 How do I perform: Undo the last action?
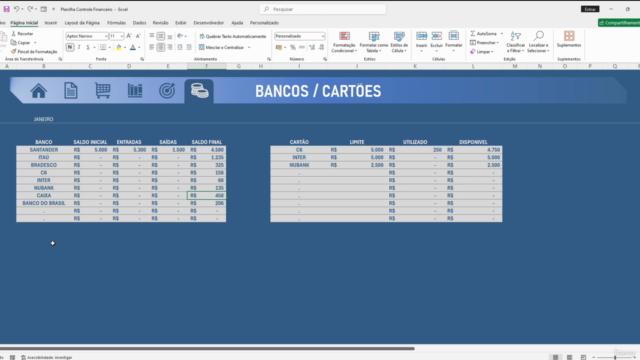point(16,9)
